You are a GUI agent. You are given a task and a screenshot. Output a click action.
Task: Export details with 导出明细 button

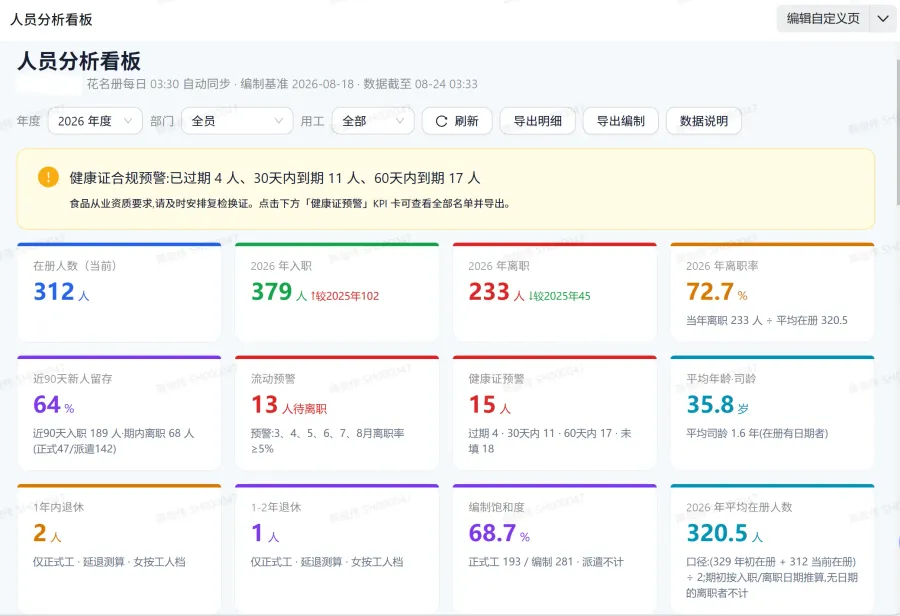coord(537,121)
